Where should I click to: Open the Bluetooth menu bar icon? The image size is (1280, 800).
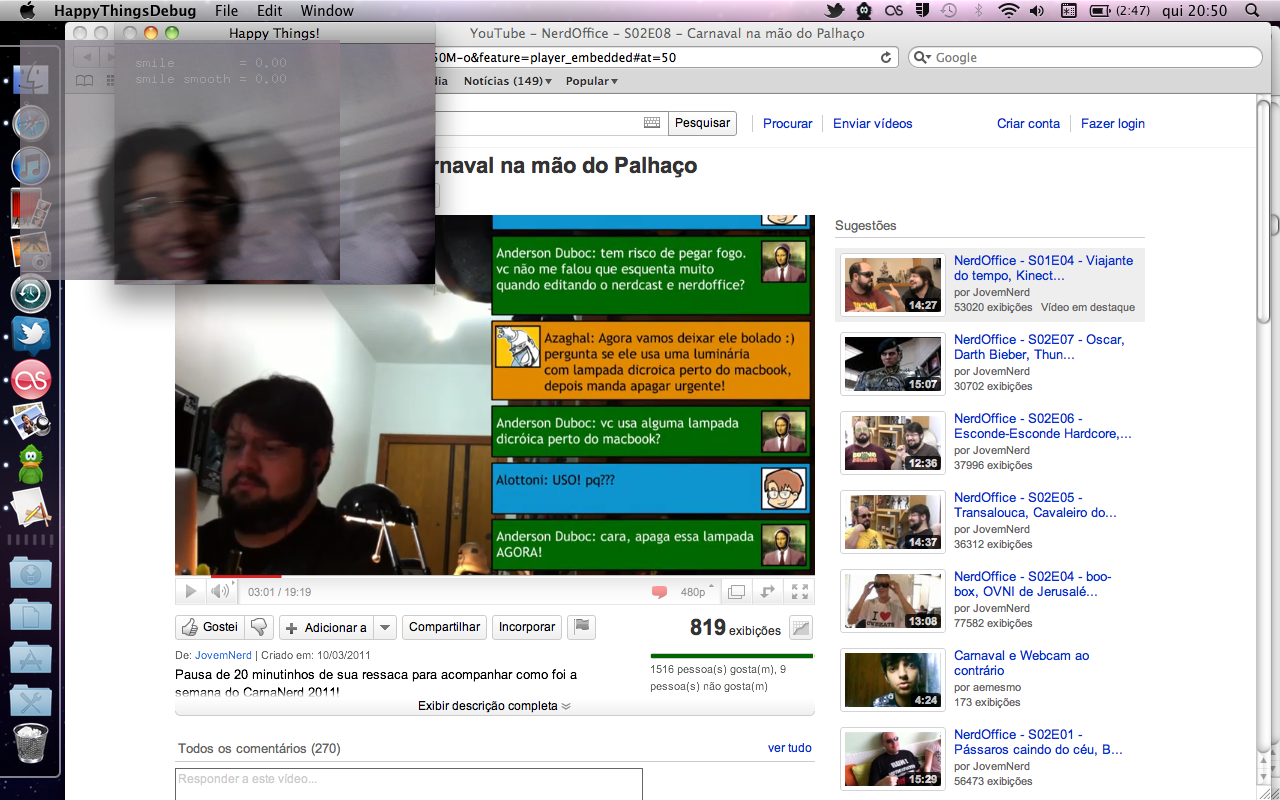pyautogui.click(x=979, y=11)
